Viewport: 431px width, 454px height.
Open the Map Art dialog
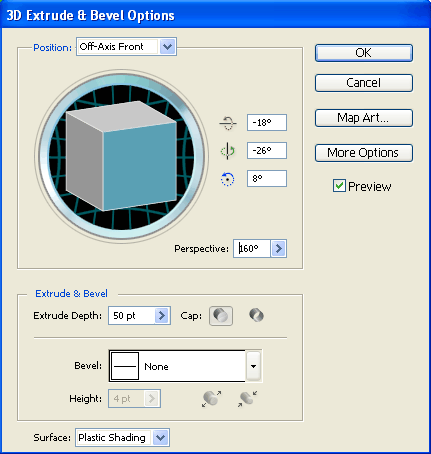point(364,118)
